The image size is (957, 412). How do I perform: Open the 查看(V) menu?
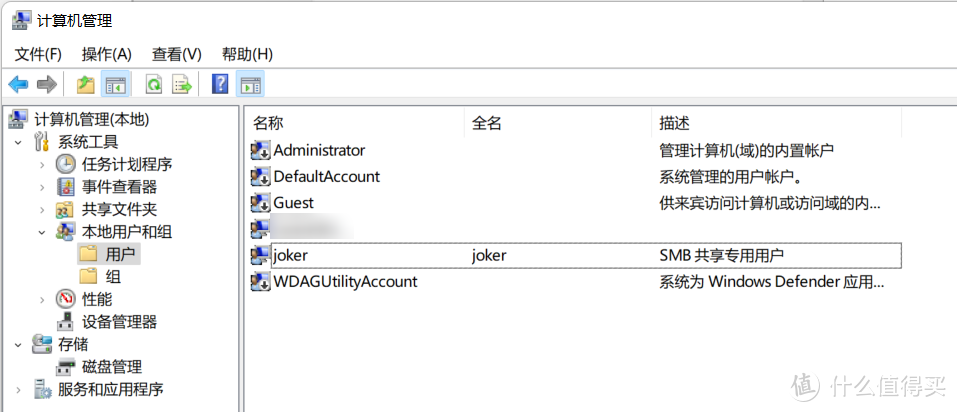coord(176,54)
